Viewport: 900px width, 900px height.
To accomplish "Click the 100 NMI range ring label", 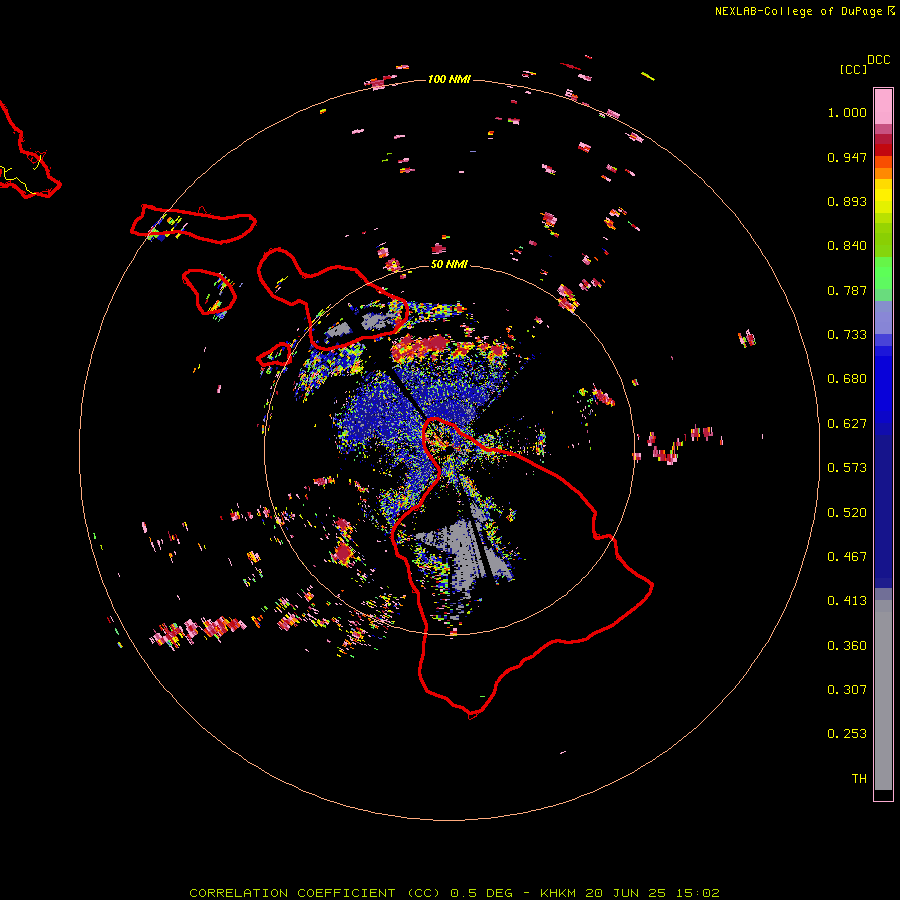I will [x=449, y=79].
